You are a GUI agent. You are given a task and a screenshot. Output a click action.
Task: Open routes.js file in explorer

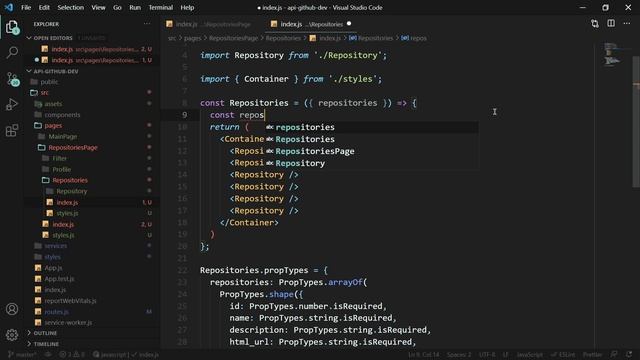coord(57,312)
